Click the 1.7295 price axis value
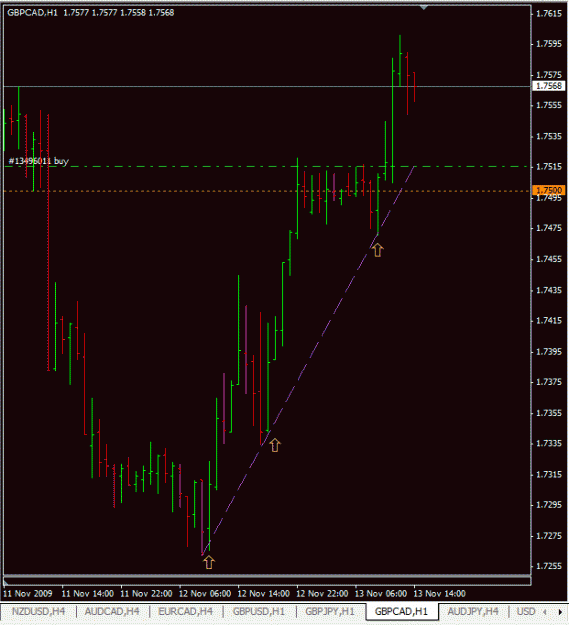569x625 pixels. 549,505
